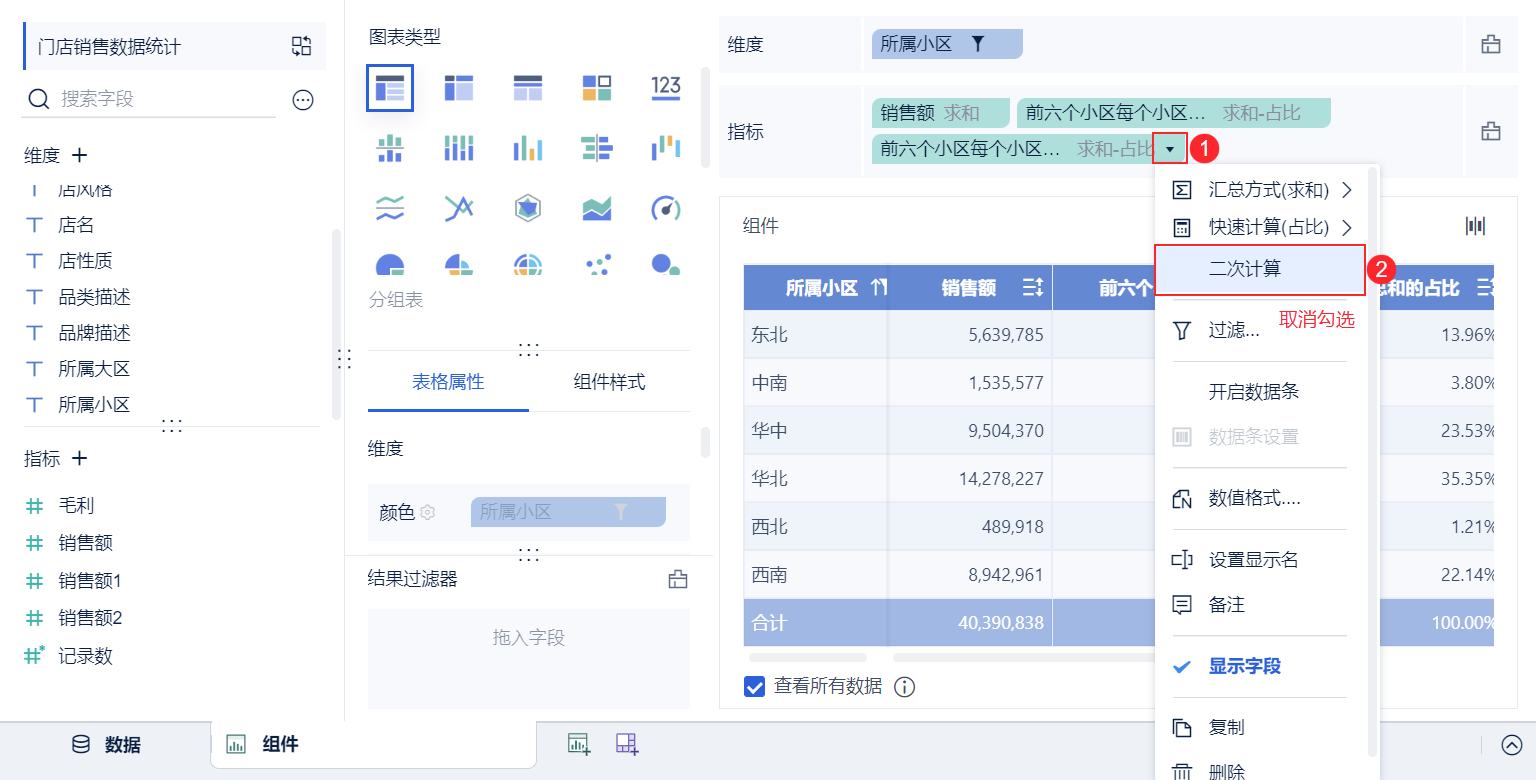Screen dimensions: 1536x780
Task: Collapse the bottom panel with the chevron-up circle
Action: coord(1511,744)
